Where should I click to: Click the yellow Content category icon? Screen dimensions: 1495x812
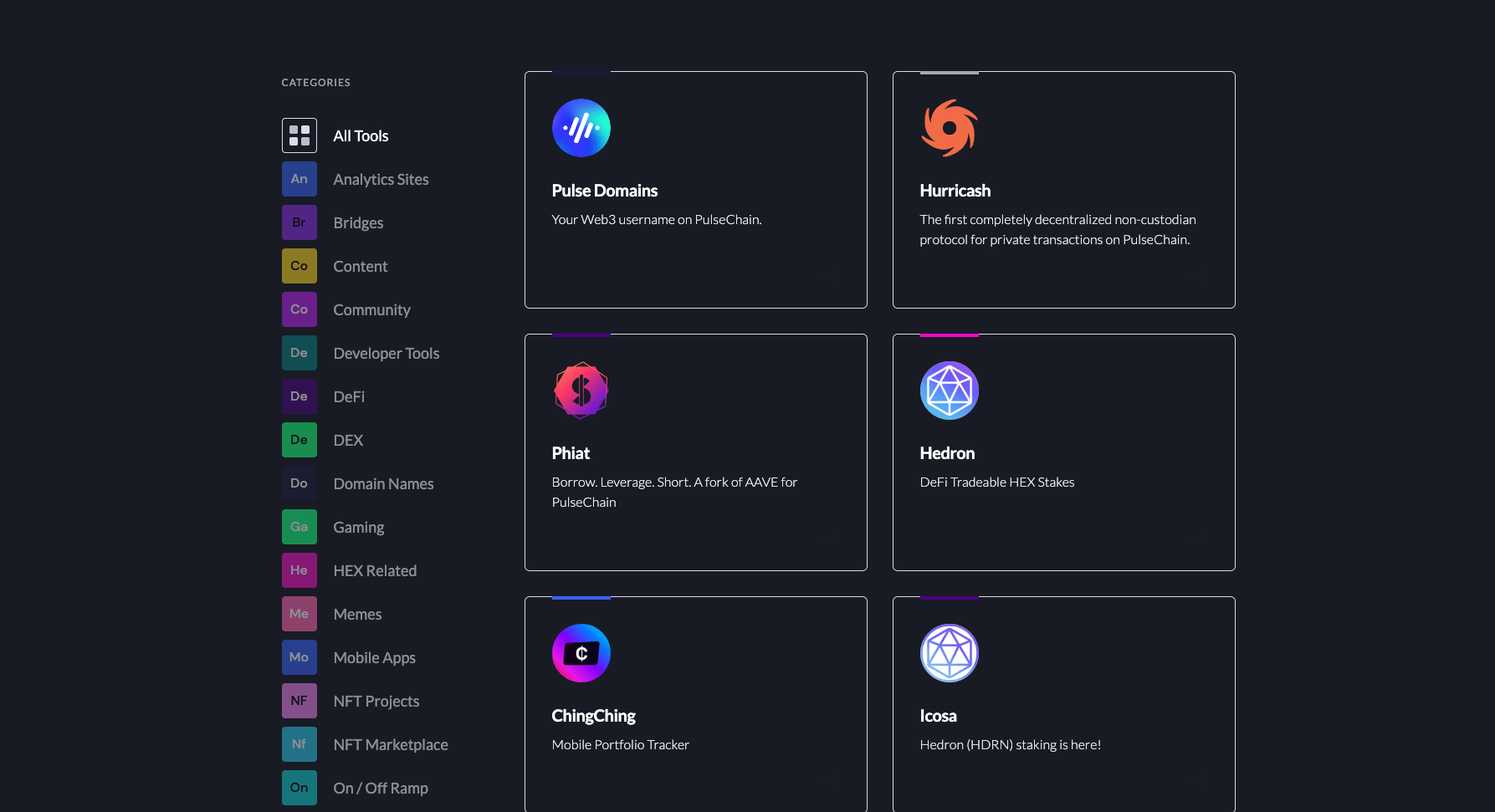[x=299, y=265]
